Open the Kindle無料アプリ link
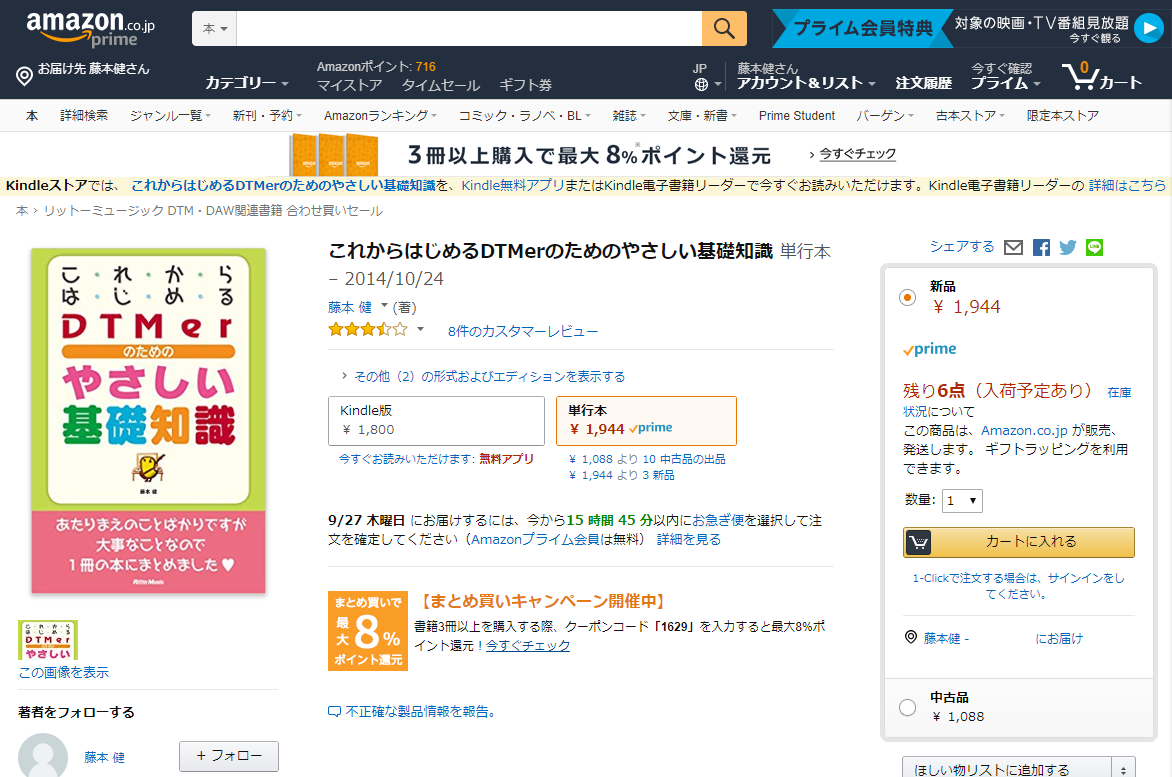The width and height of the screenshot is (1172, 777). 513,185
